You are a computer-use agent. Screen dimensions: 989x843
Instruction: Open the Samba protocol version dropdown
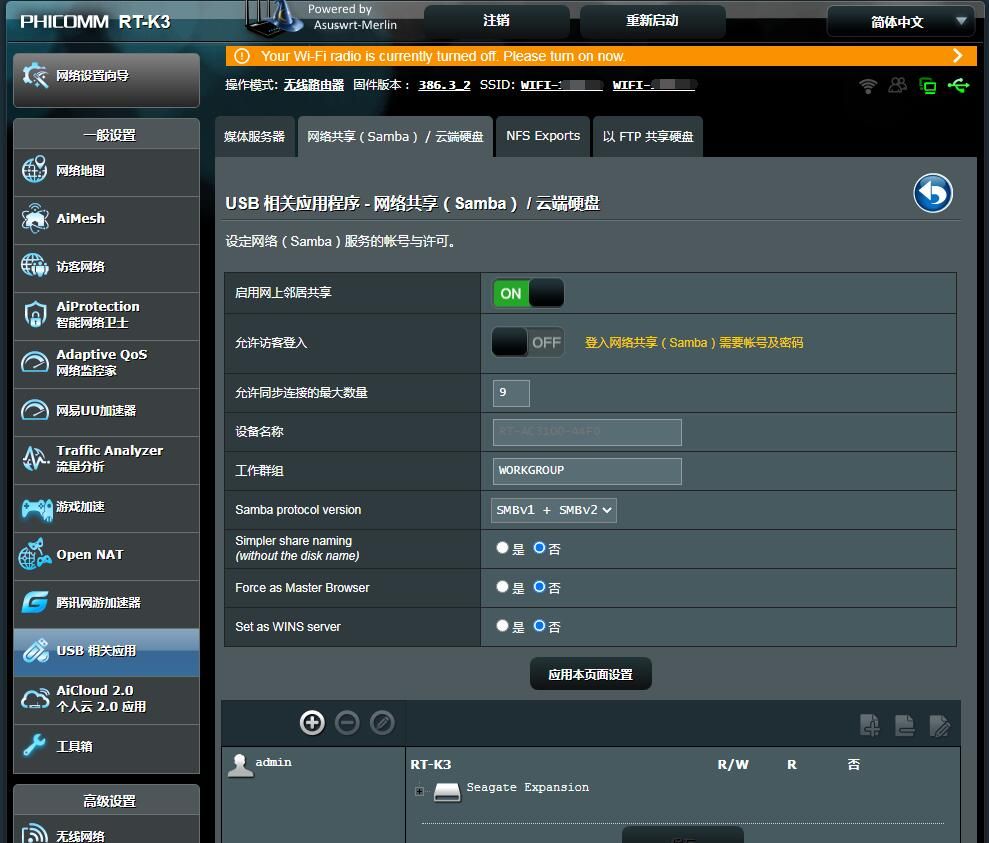coord(554,510)
